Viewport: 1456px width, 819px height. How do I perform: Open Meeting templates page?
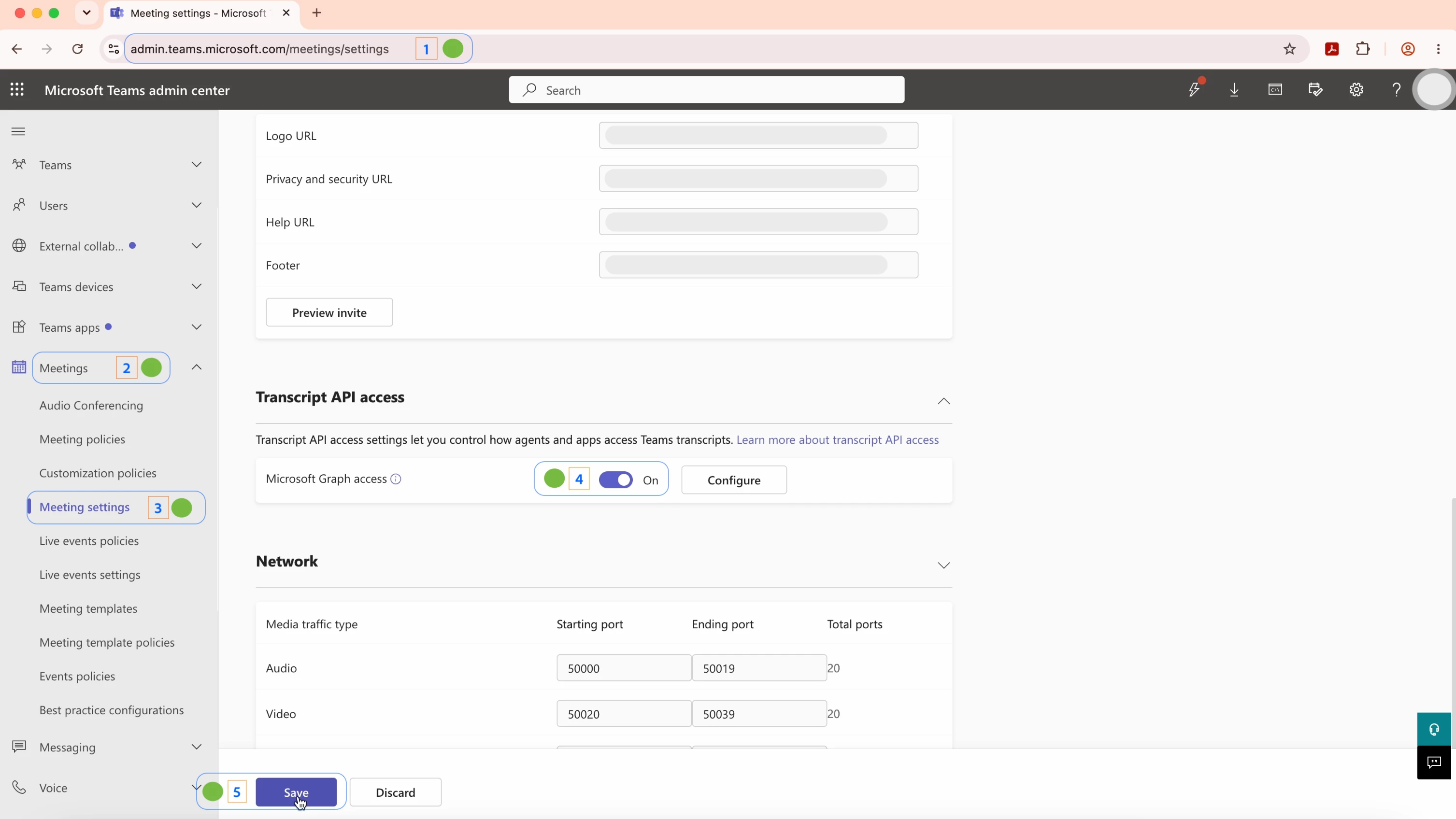click(x=88, y=608)
